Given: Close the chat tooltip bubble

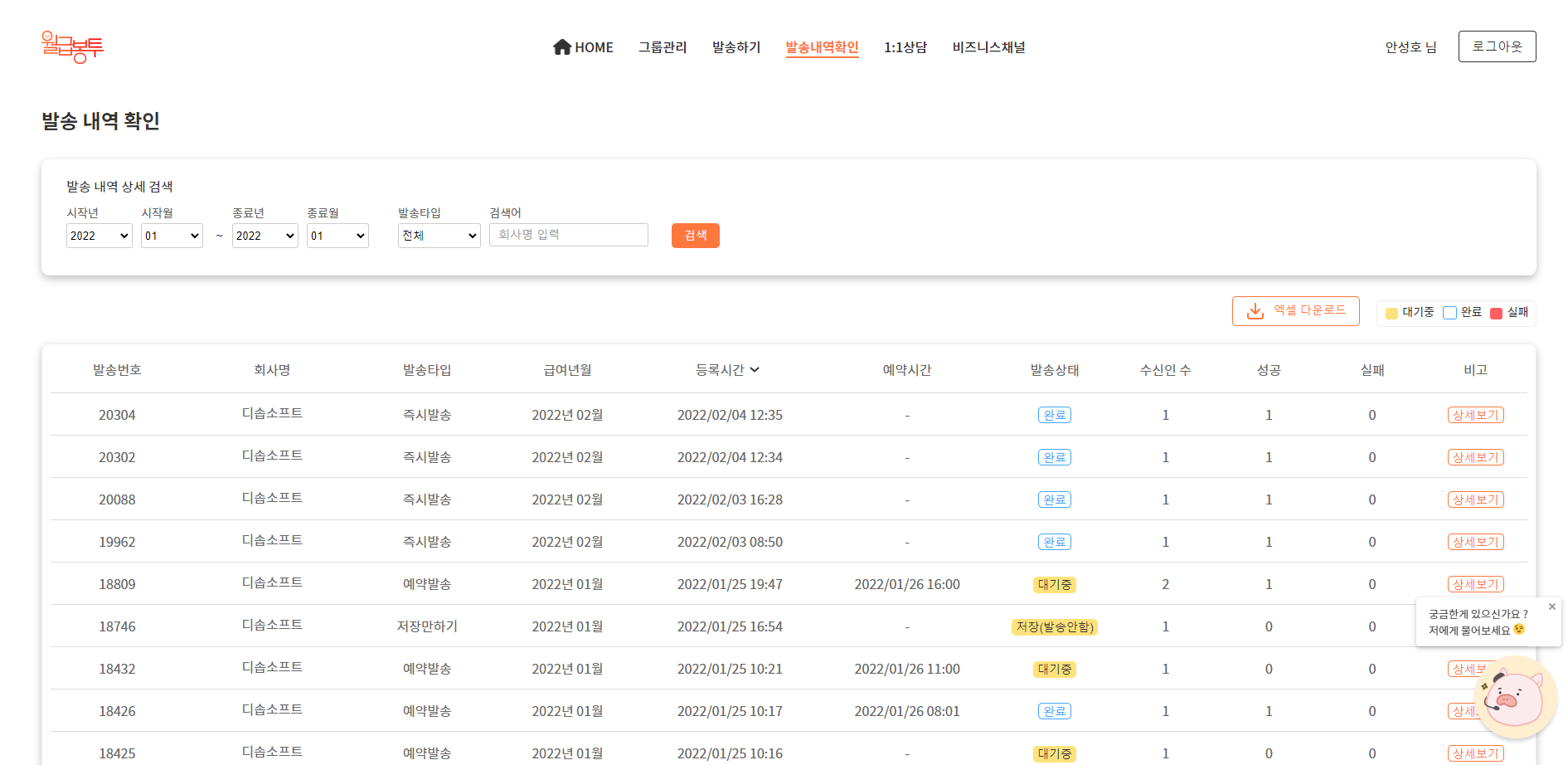Looking at the screenshot, I should 1552,607.
